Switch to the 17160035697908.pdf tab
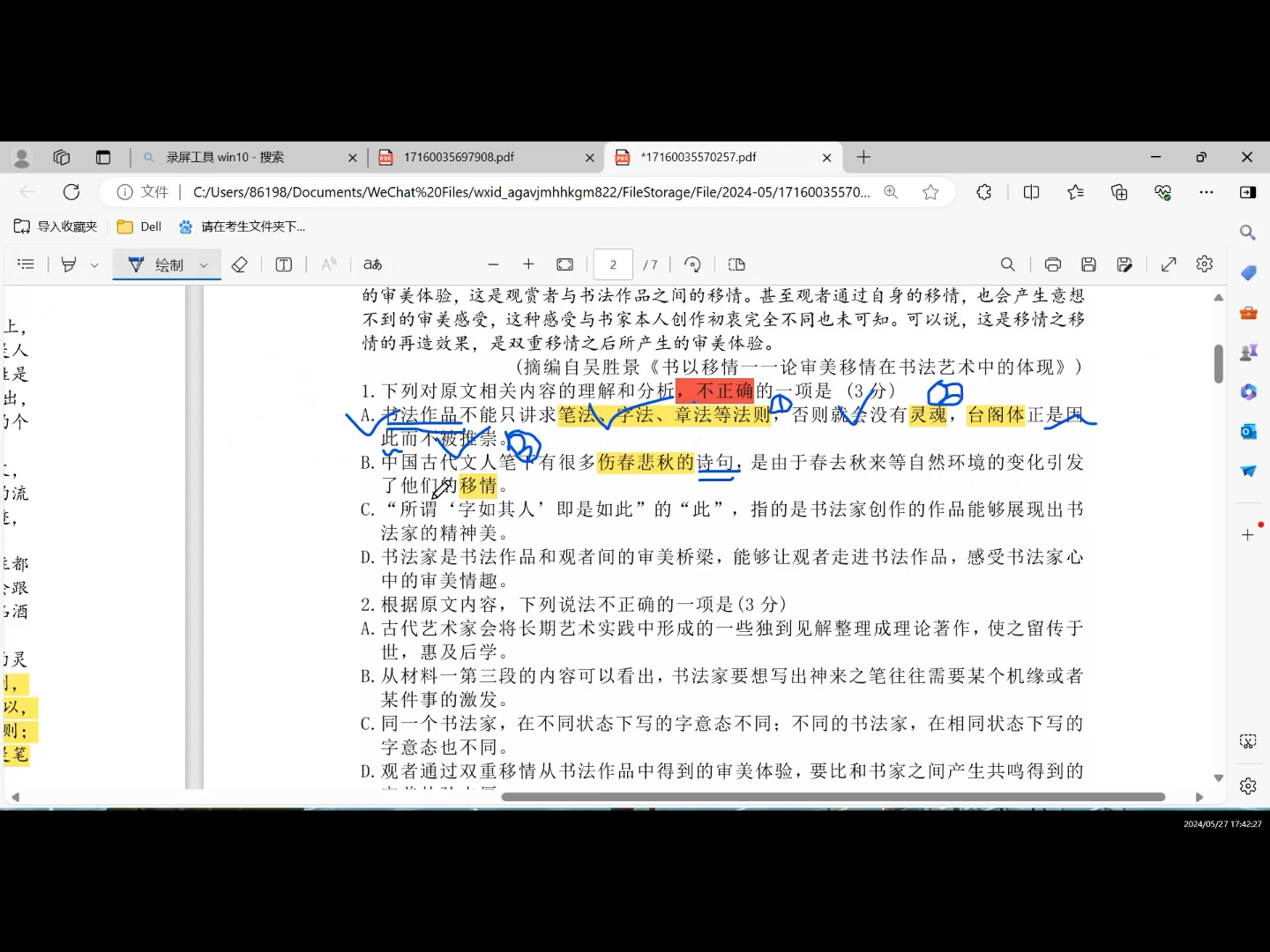Viewport: 1270px width, 952px height. pyautogui.click(x=486, y=158)
